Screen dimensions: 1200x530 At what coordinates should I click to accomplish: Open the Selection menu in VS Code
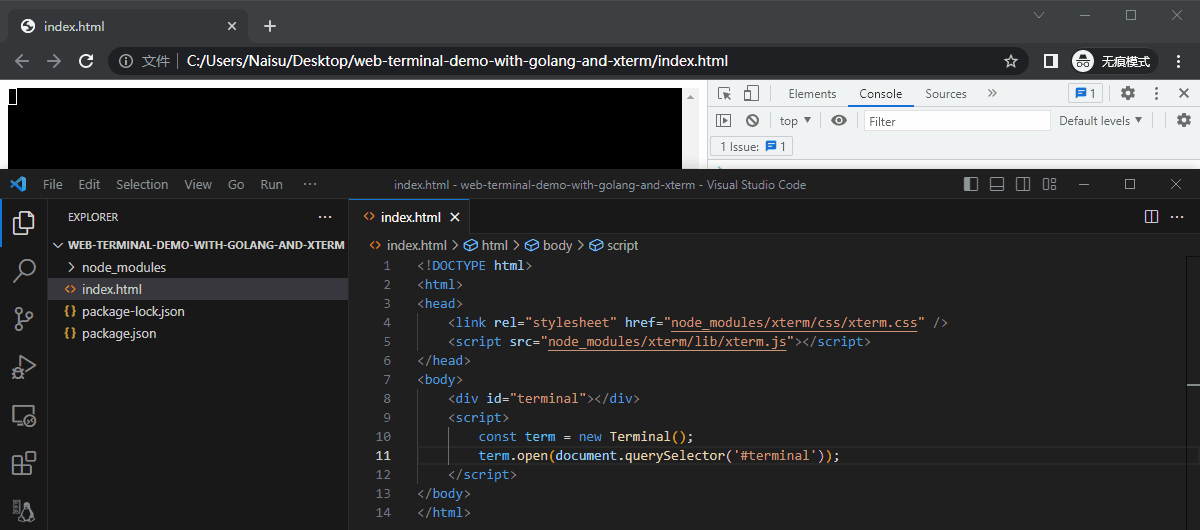click(x=142, y=184)
